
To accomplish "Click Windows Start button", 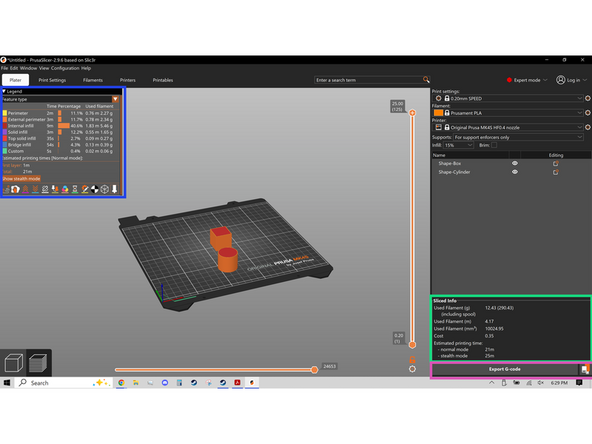I will coord(6,383).
